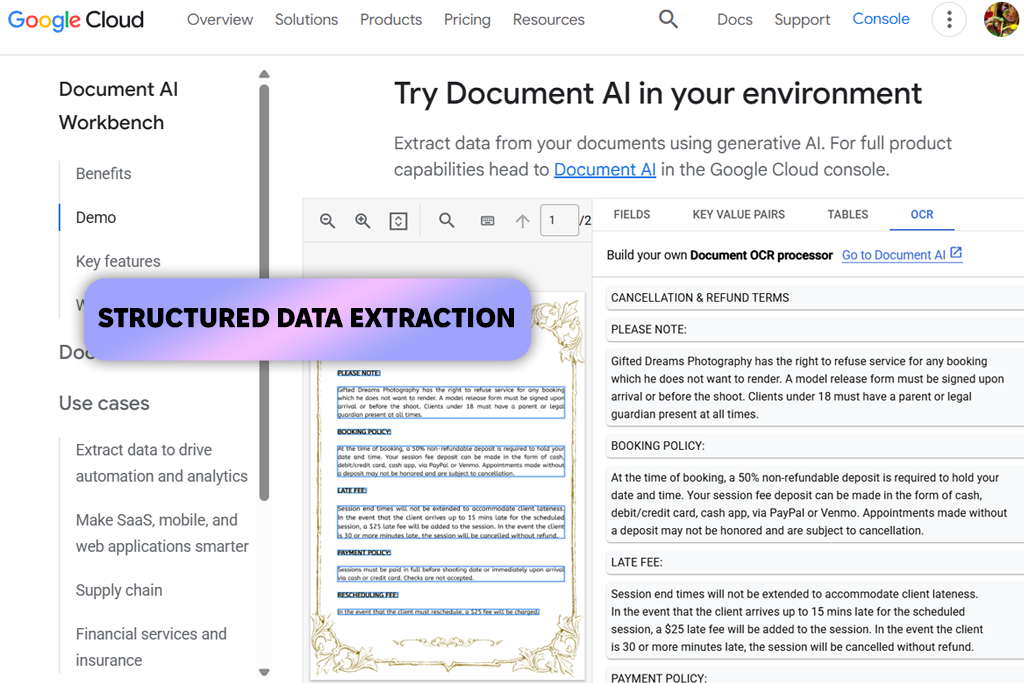Open the user profile avatar
Image resolution: width=1024 pixels, height=683 pixels.
click(1002, 20)
